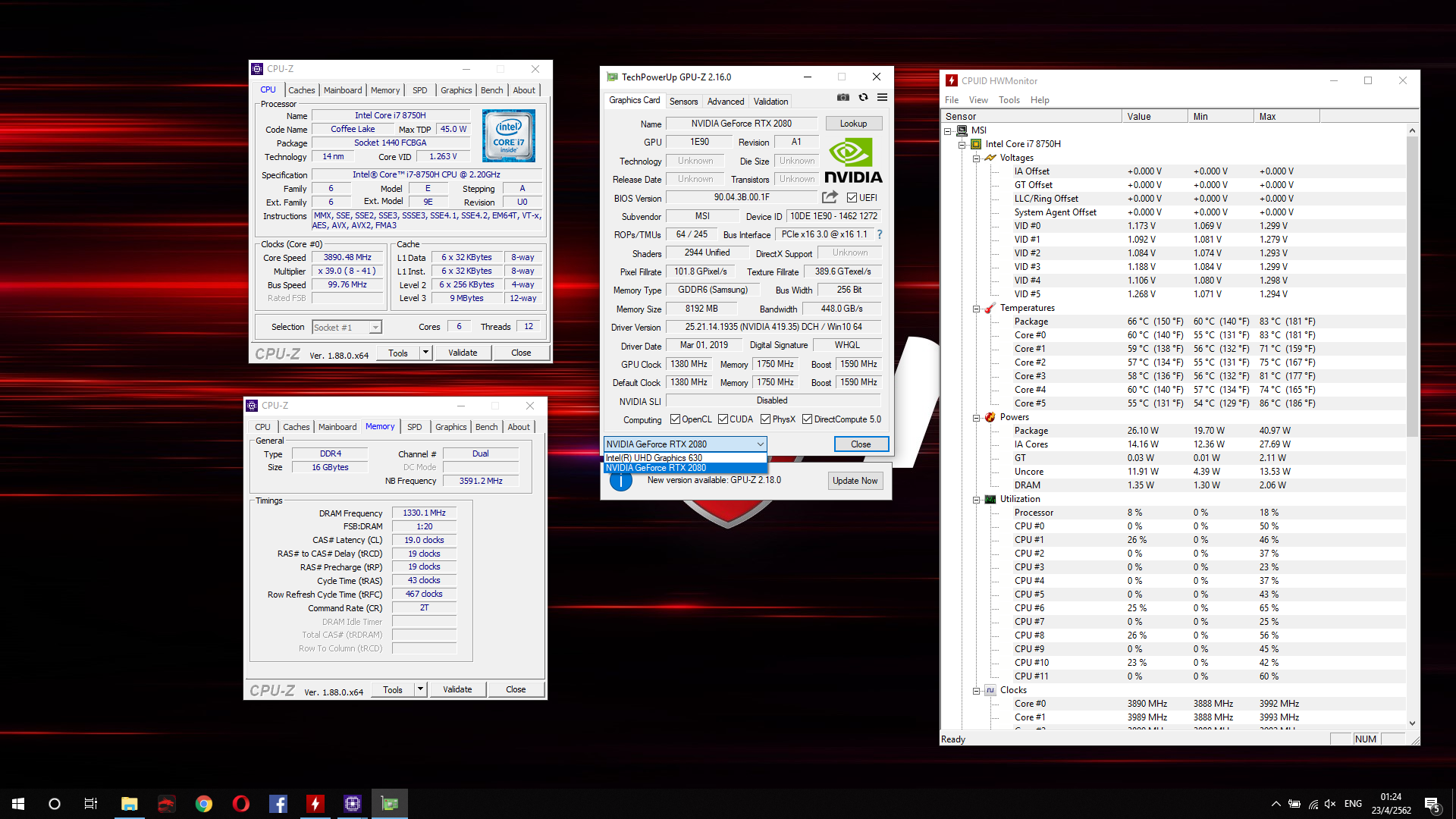Select Intel(R) UHD Graphics 630 option
The image size is (1456, 819).
685,458
